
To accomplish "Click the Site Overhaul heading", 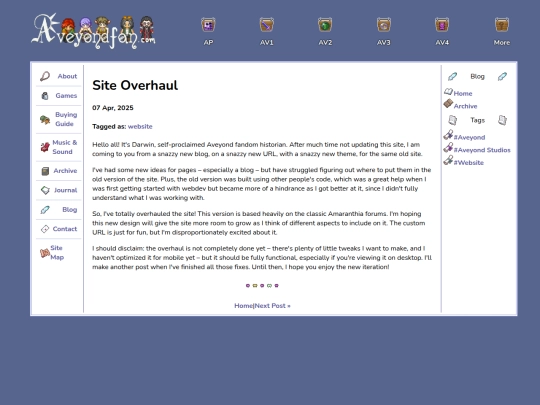I will (x=135, y=85).
